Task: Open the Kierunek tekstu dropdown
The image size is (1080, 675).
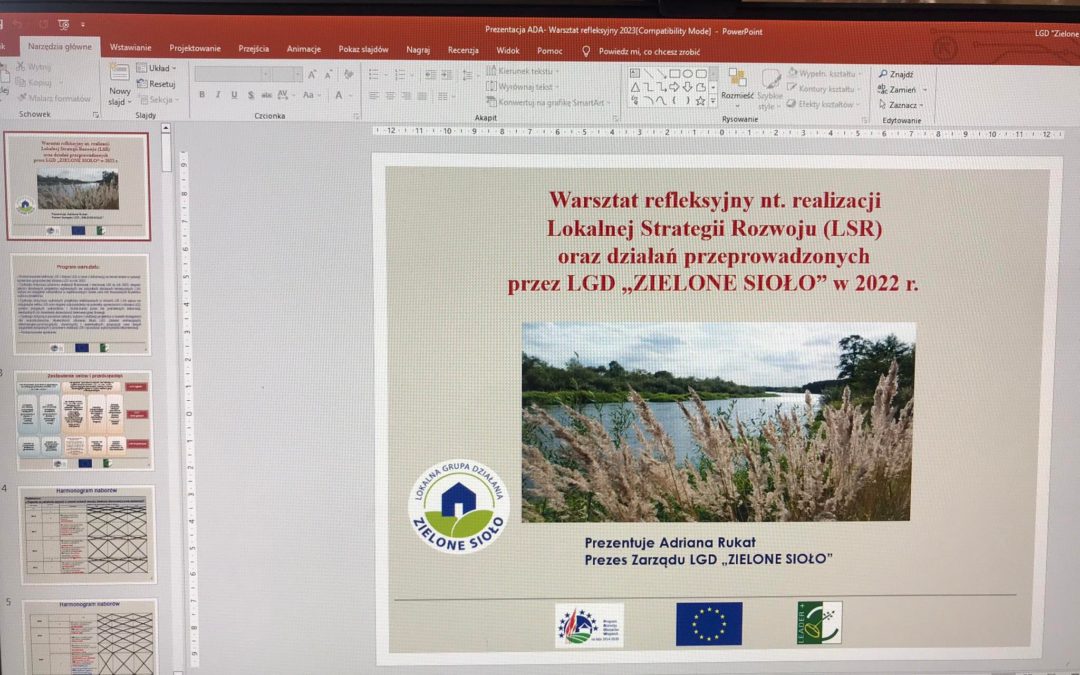Action: click(x=522, y=71)
